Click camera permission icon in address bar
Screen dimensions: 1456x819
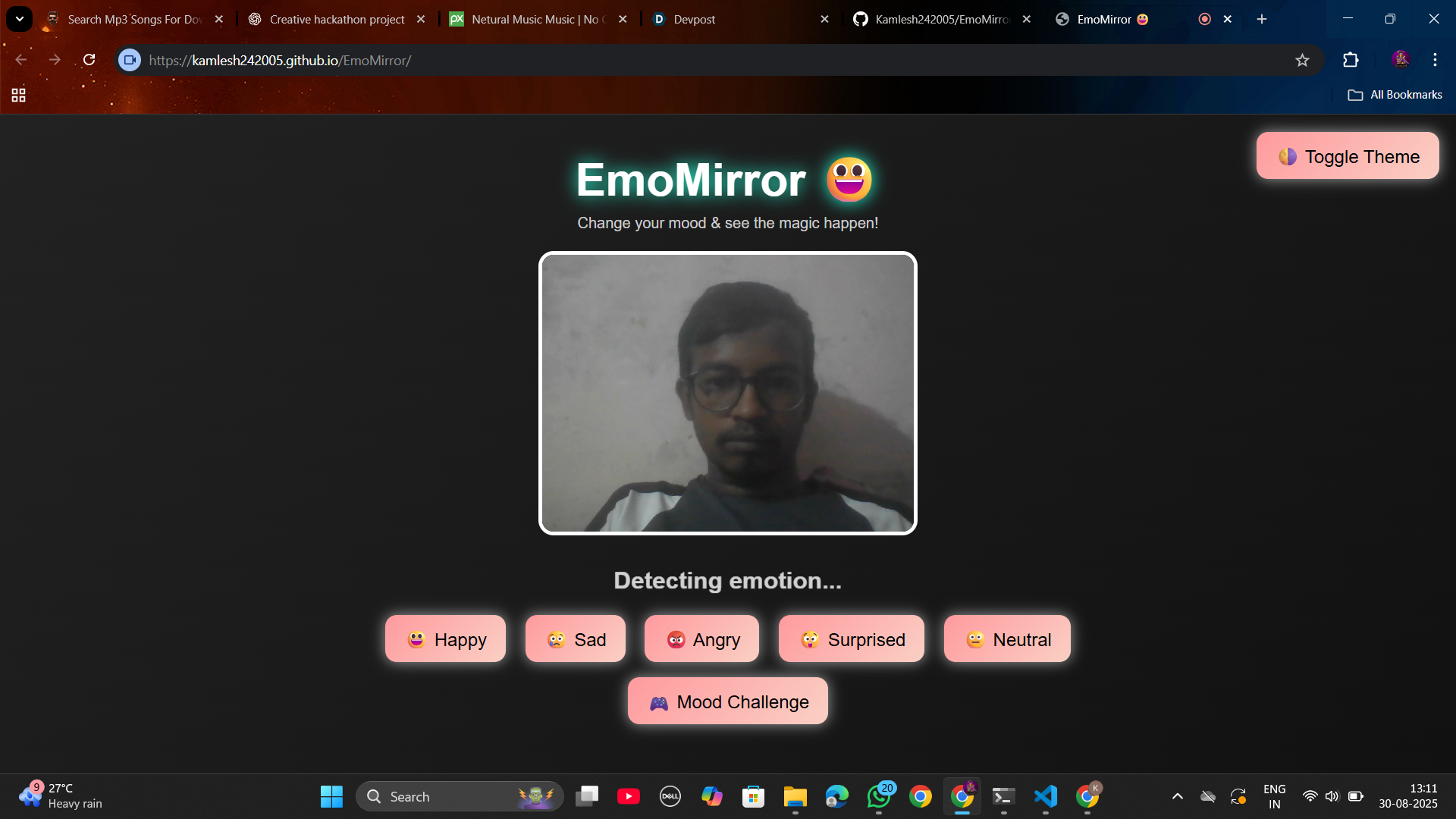(130, 60)
